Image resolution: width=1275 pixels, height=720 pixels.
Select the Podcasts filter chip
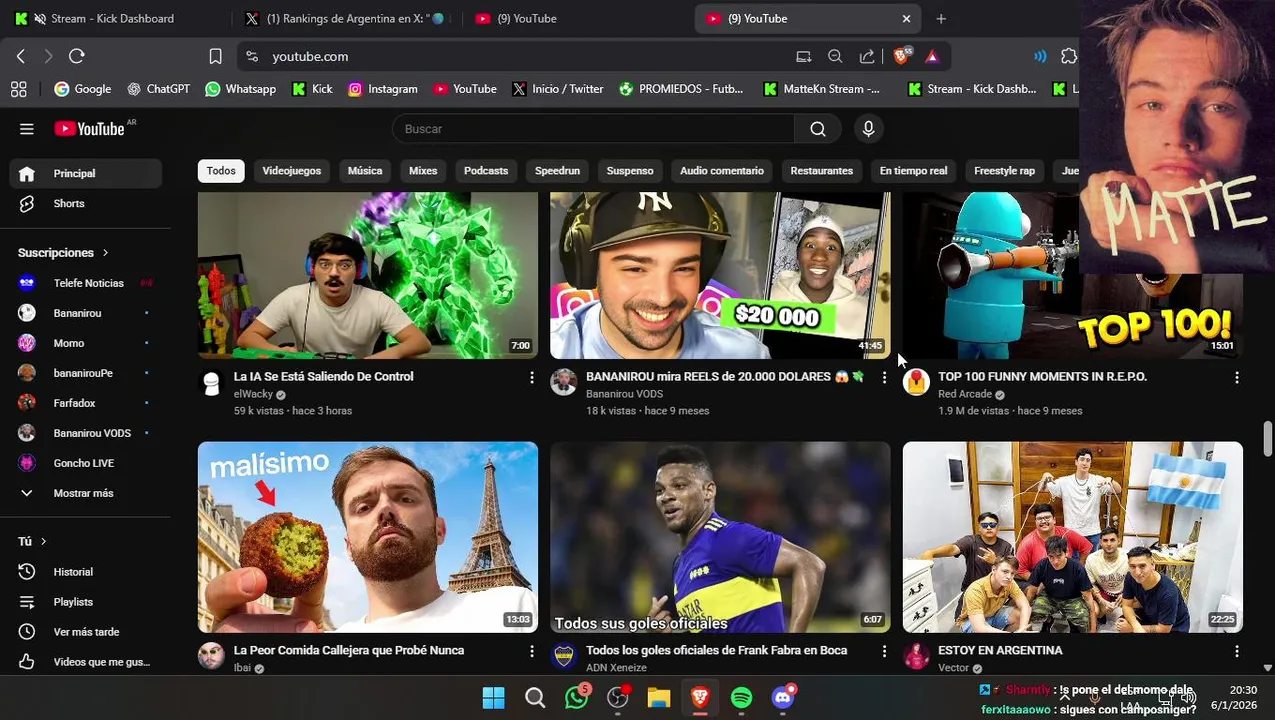(486, 171)
